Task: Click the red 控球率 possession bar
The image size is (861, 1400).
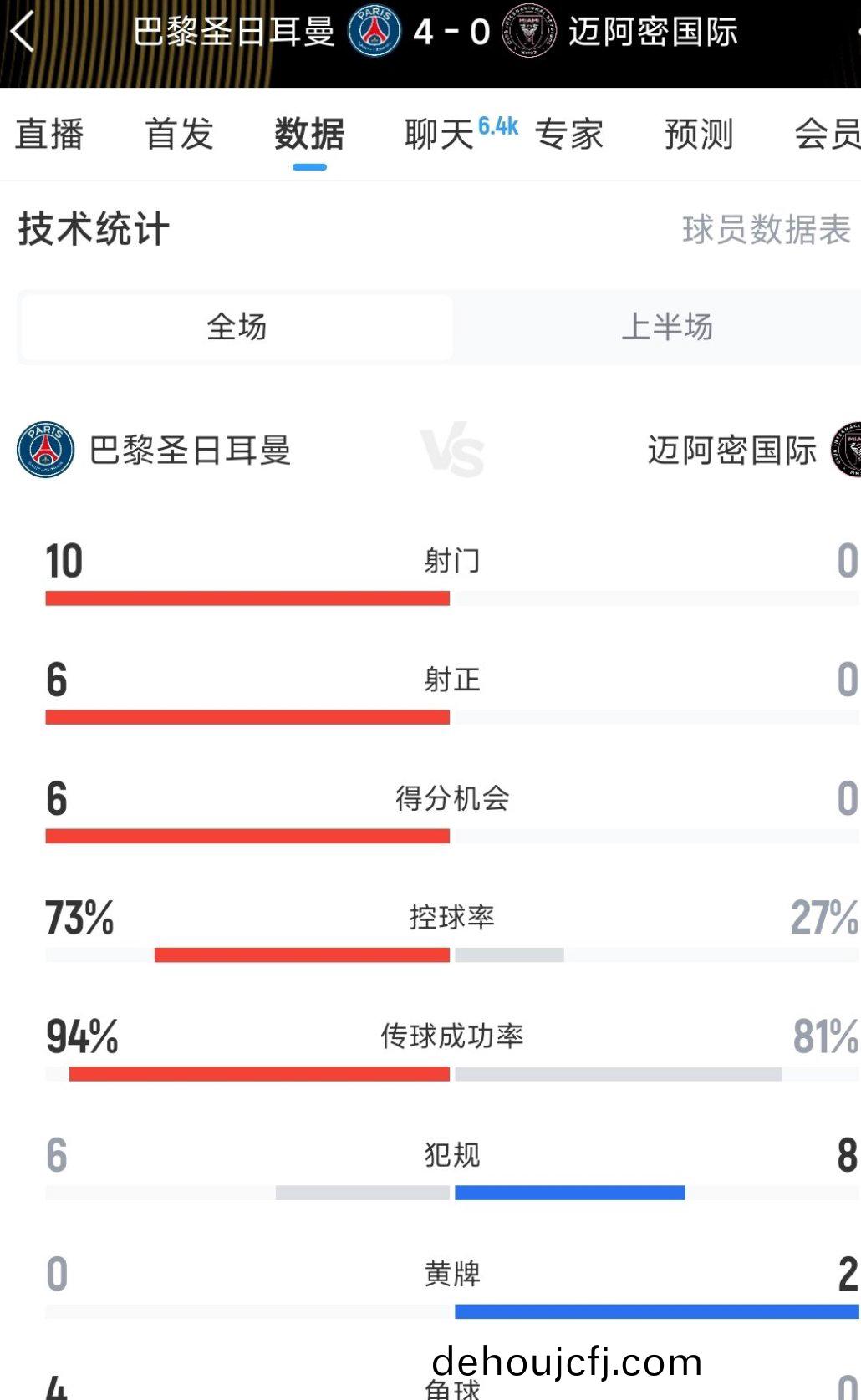Action: [302, 955]
